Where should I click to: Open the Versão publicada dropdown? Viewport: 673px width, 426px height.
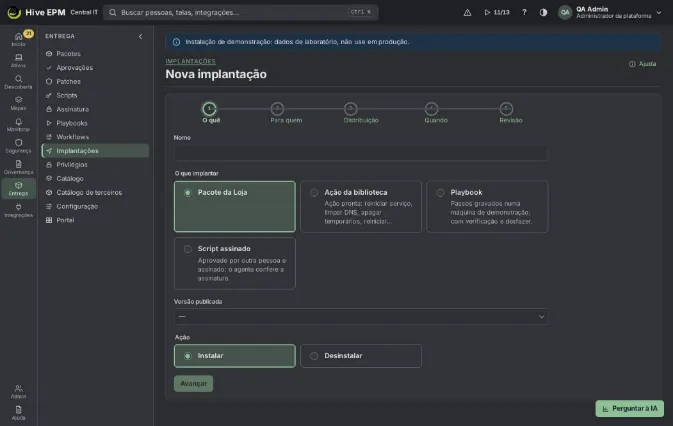(361, 317)
